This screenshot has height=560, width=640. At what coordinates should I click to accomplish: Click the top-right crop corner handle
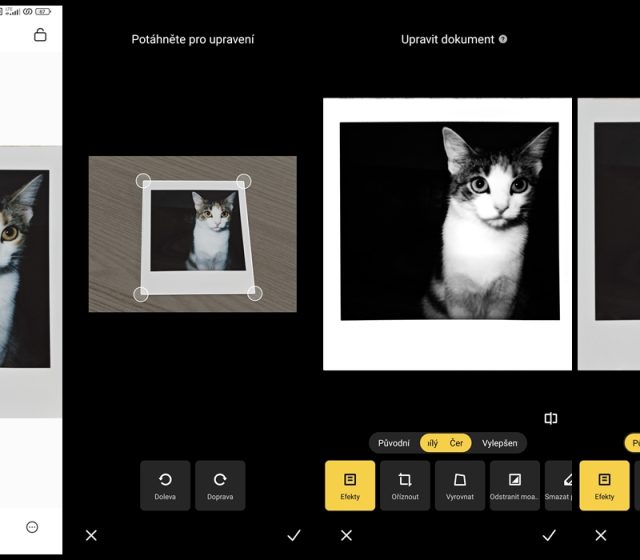243,182
